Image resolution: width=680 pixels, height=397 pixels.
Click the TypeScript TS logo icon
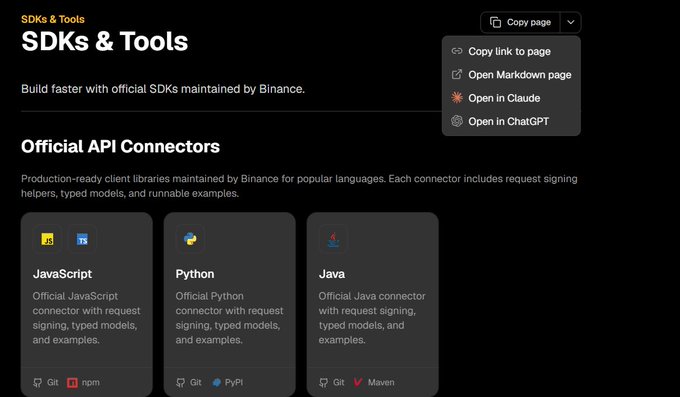(82, 239)
